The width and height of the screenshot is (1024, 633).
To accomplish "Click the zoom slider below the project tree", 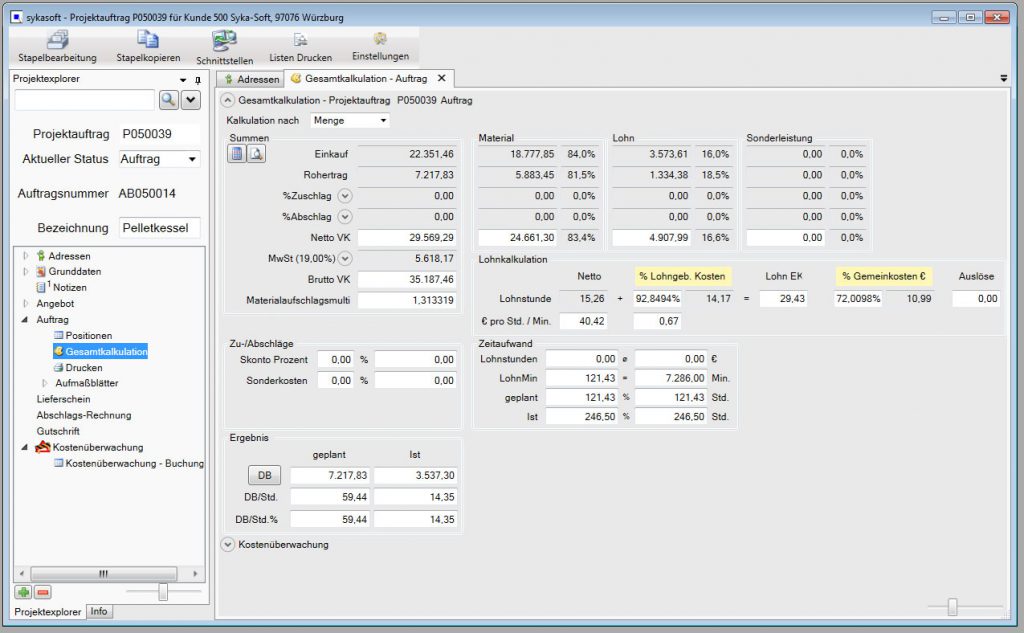I will click(162, 592).
